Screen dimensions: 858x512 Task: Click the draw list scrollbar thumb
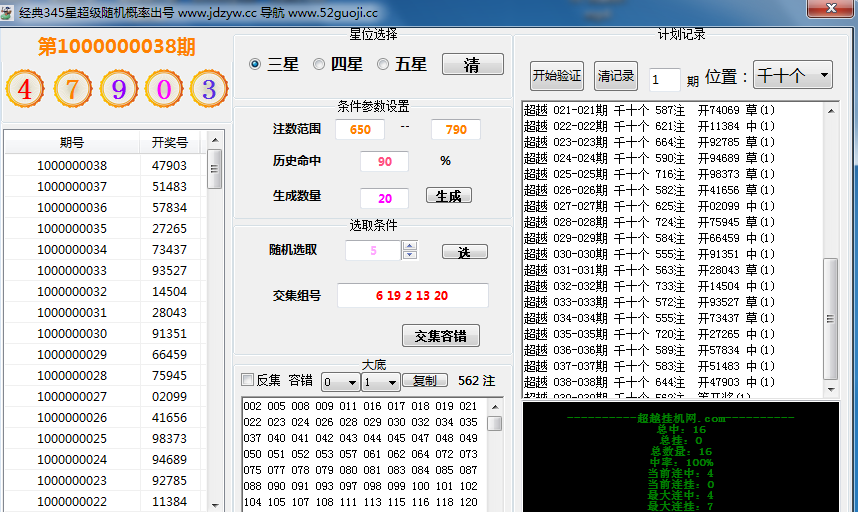[215, 169]
